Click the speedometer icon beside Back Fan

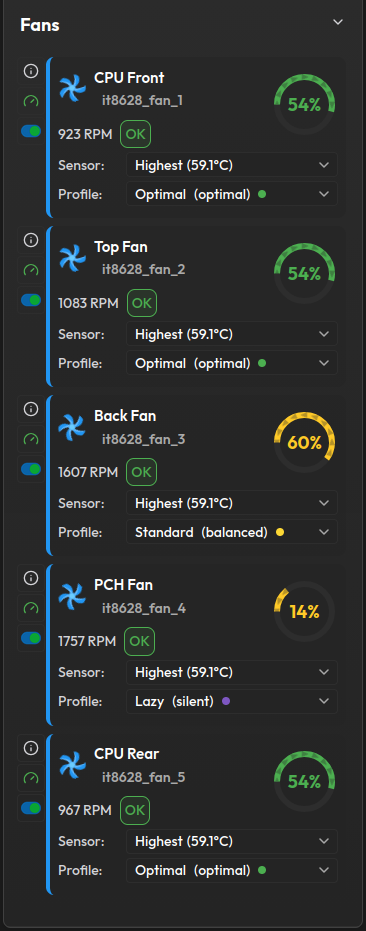tap(30, 439)
